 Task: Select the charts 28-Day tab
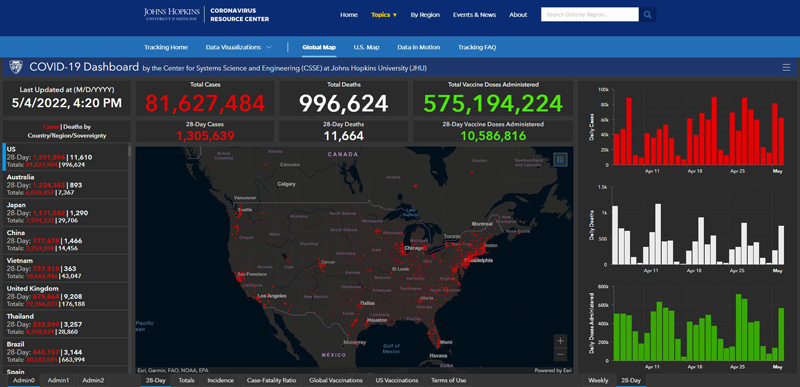coord(630,380)
